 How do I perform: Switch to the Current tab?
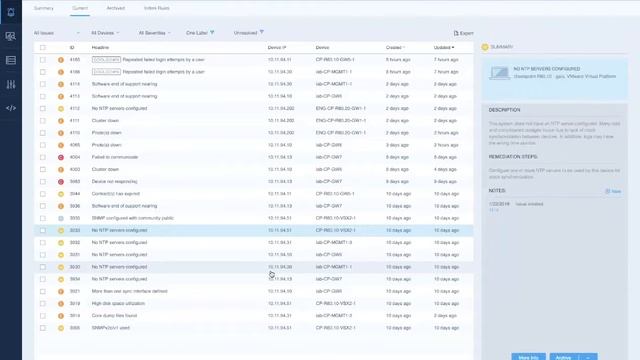tap(80, 8)
